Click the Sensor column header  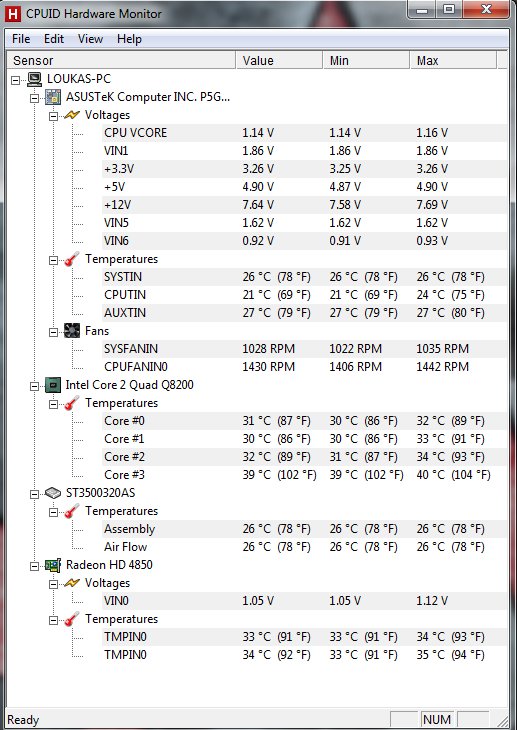click(122, 61)
